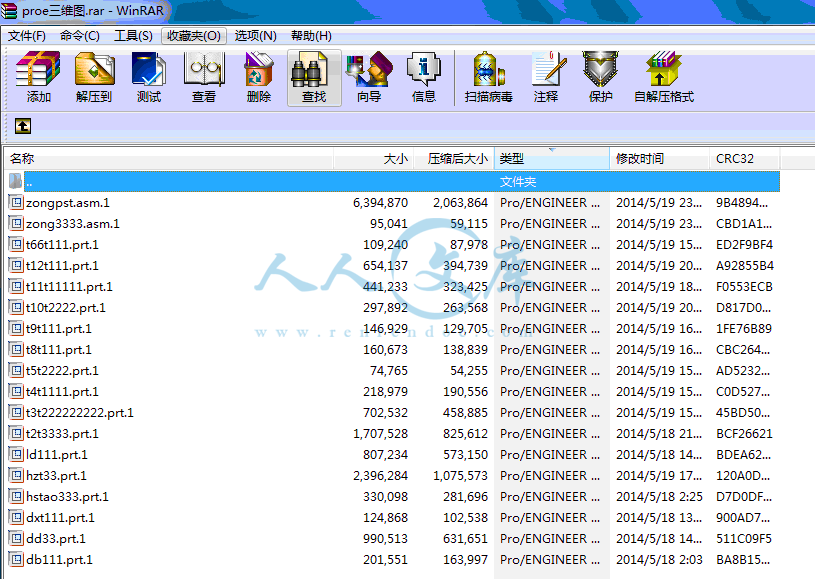Click the 扫描病毒 (Virus Scan) icon

click(489, 69)
